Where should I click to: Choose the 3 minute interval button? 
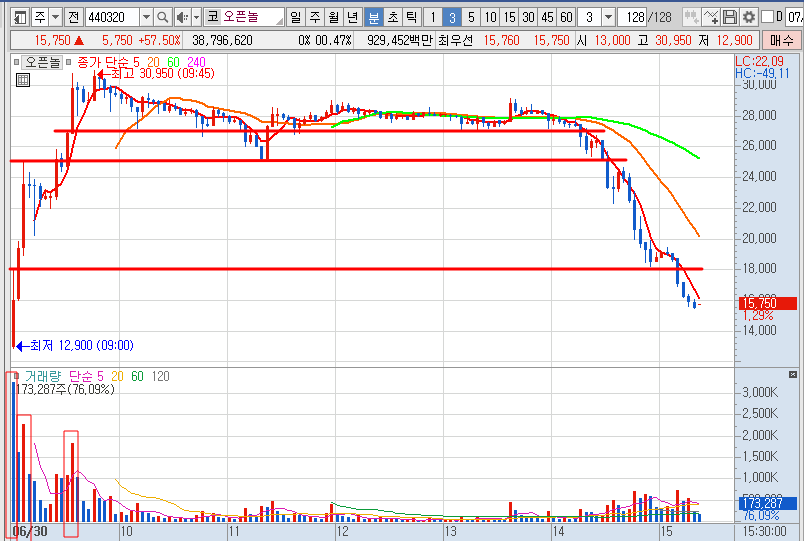click(452, 17)
